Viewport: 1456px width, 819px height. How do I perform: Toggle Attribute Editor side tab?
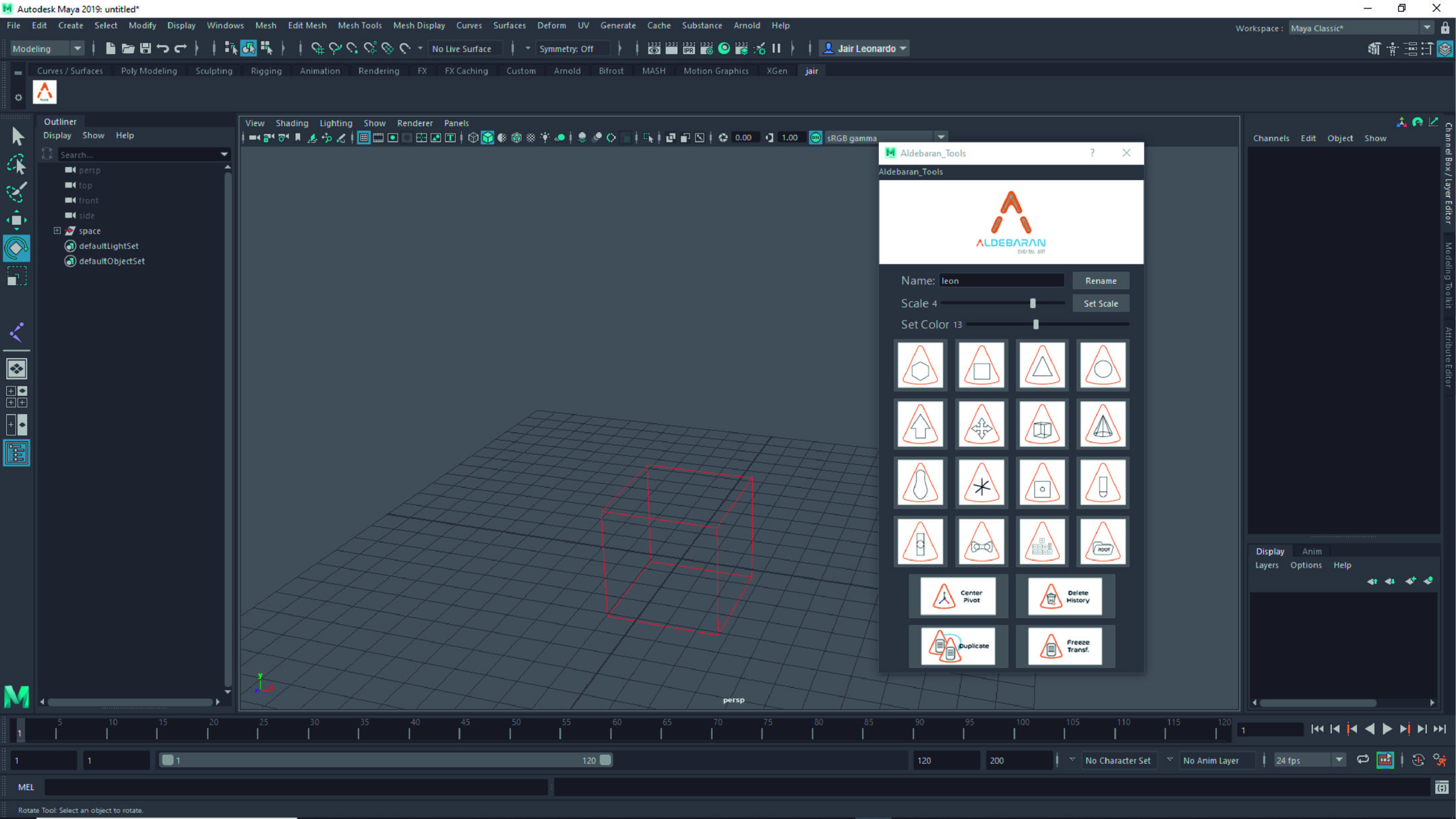click(x=1448, y=357)
